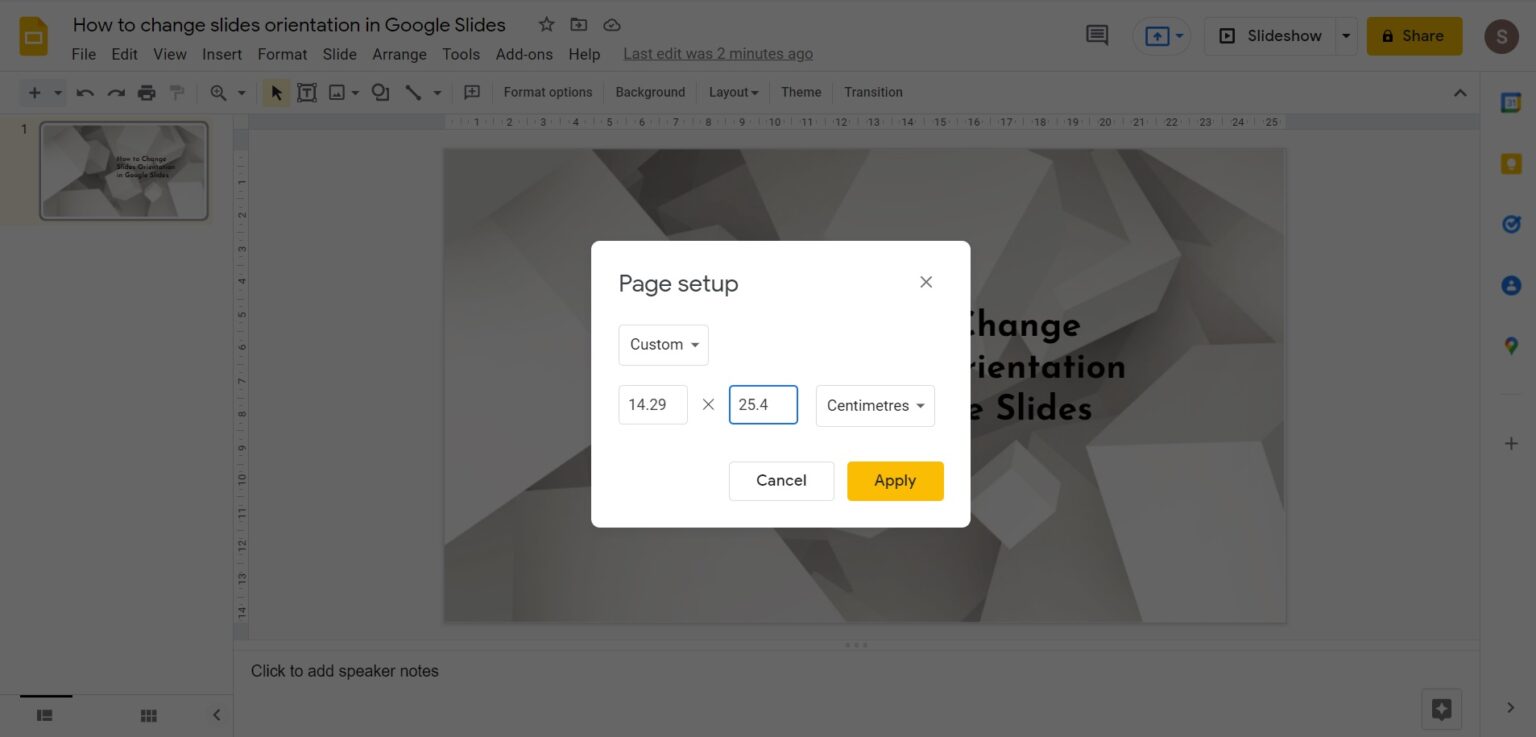Click the Print icon
This screenshot has height=737, width=1536.
(x=147, y=92)
